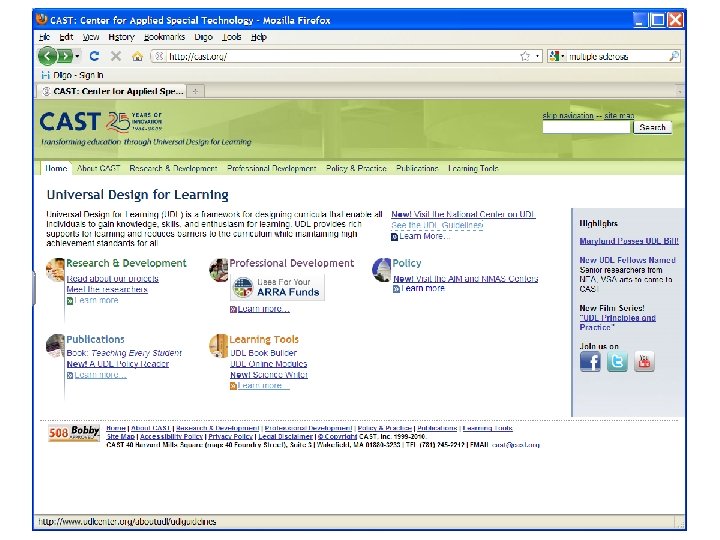Click the Diigo - Sign In bookmark
This screenshot has height=540, width=720.
[x=72, y=75]
